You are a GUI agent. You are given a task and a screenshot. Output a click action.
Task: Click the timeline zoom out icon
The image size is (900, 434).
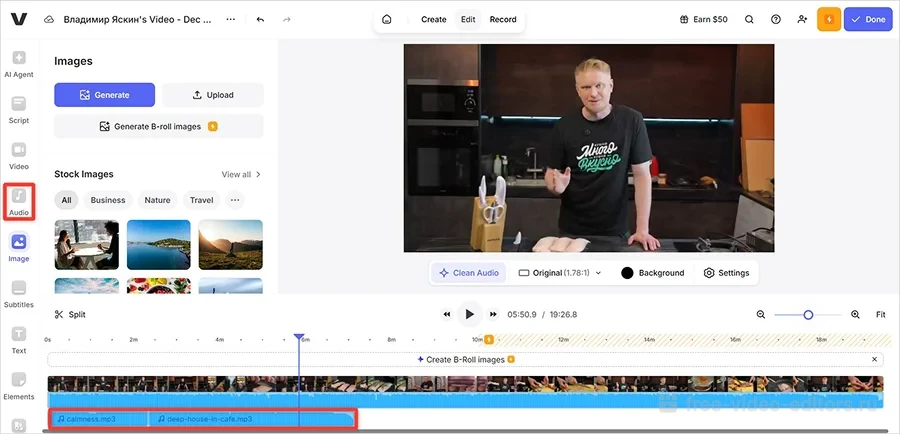pos(761,315)
